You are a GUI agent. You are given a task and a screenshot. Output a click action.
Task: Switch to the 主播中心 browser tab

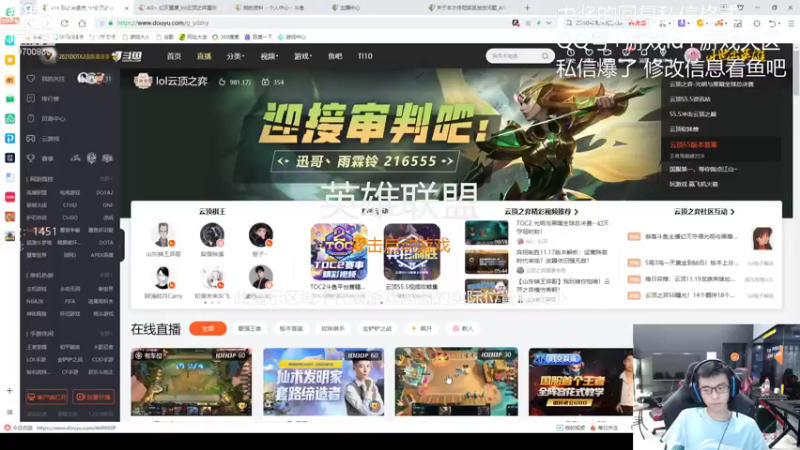coord(346,8)
